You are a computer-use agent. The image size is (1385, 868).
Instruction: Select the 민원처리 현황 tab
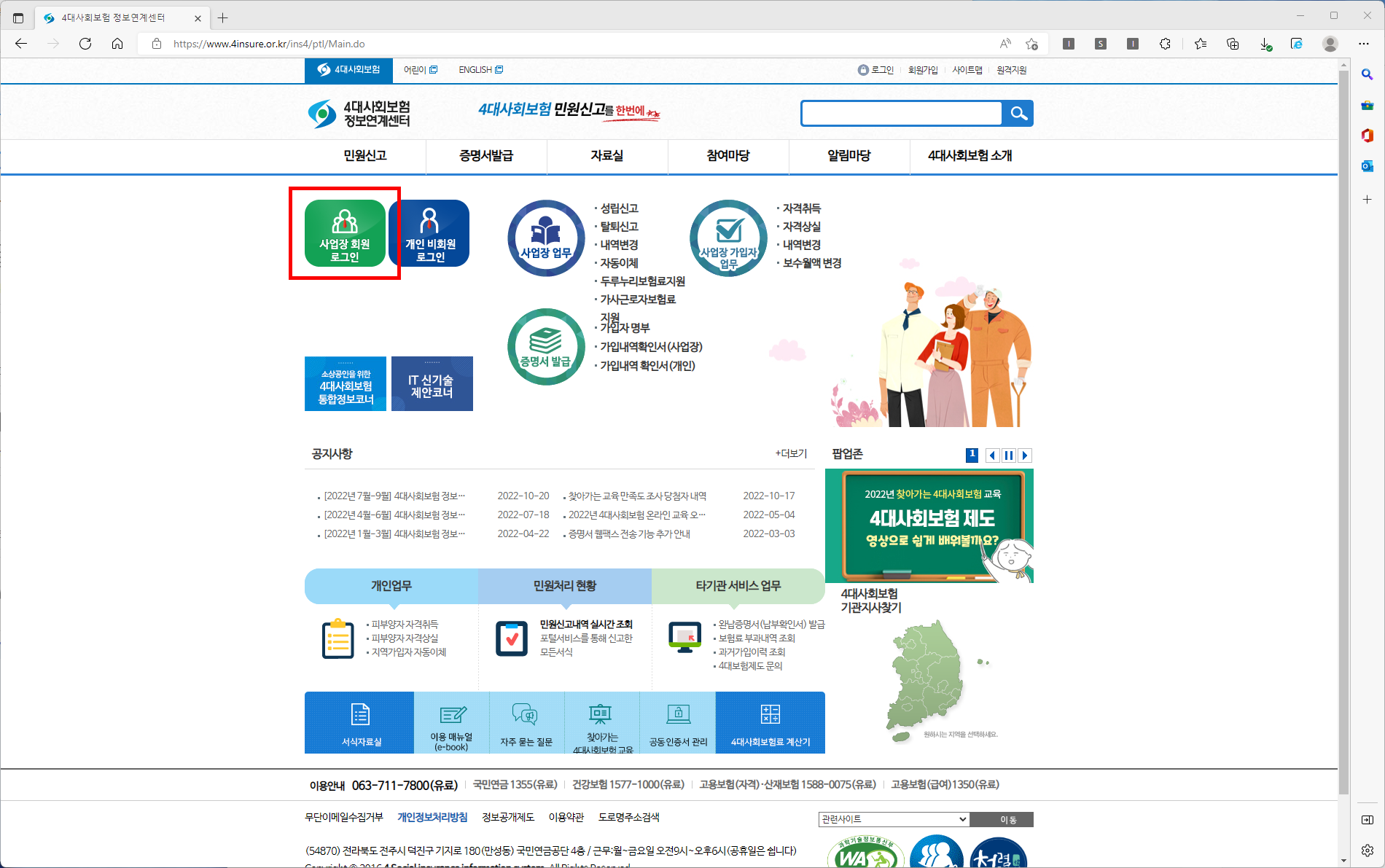(x=565, y=586)
